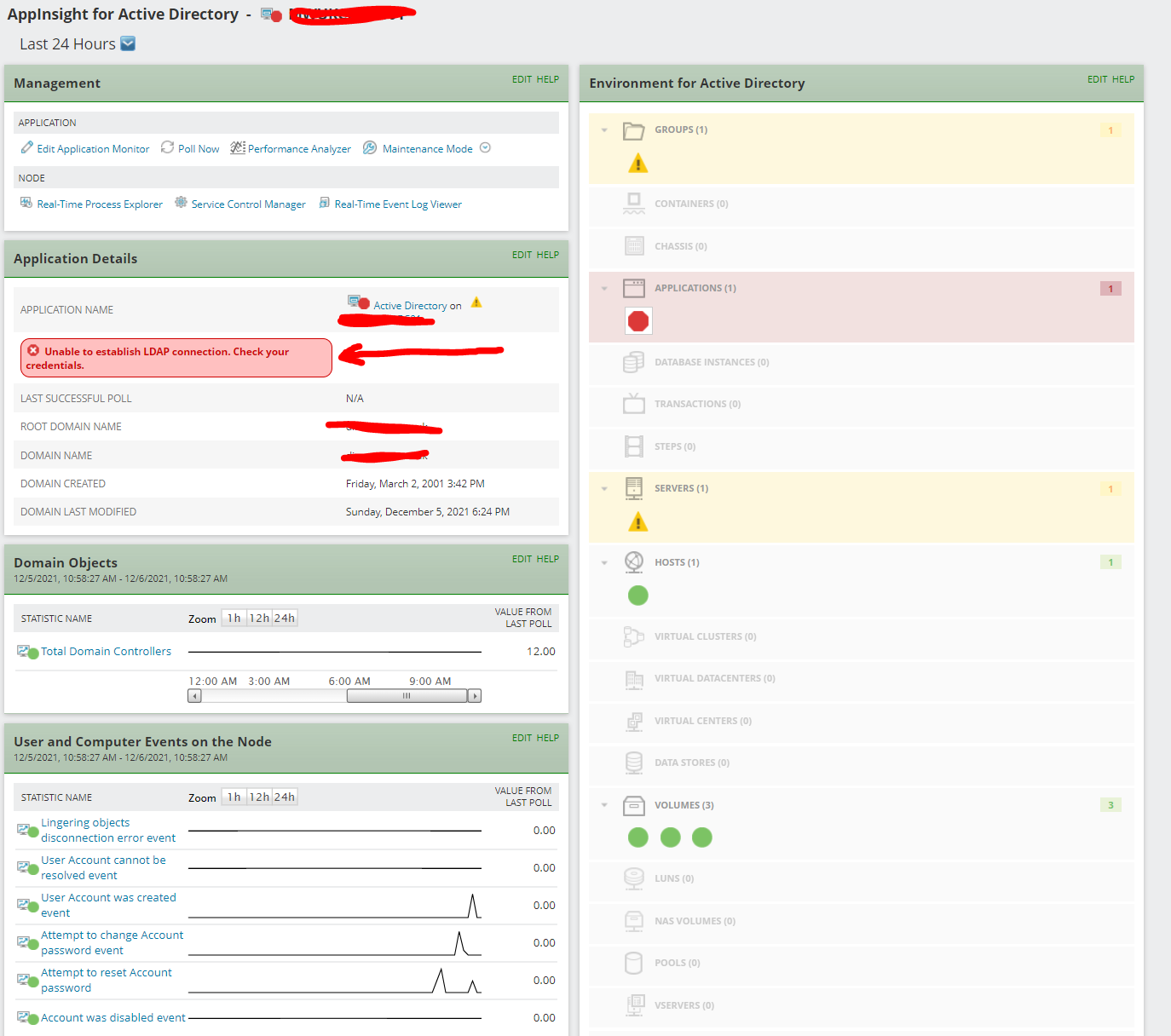Click the Poll Now link
The width and height of the screenshot is (1171, 1036).
coord(199,149)
